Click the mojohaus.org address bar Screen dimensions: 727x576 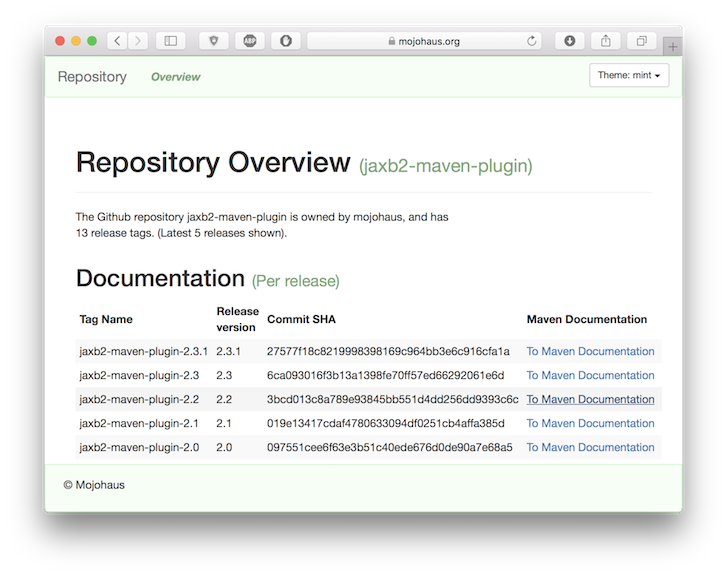tap(424, 41)
